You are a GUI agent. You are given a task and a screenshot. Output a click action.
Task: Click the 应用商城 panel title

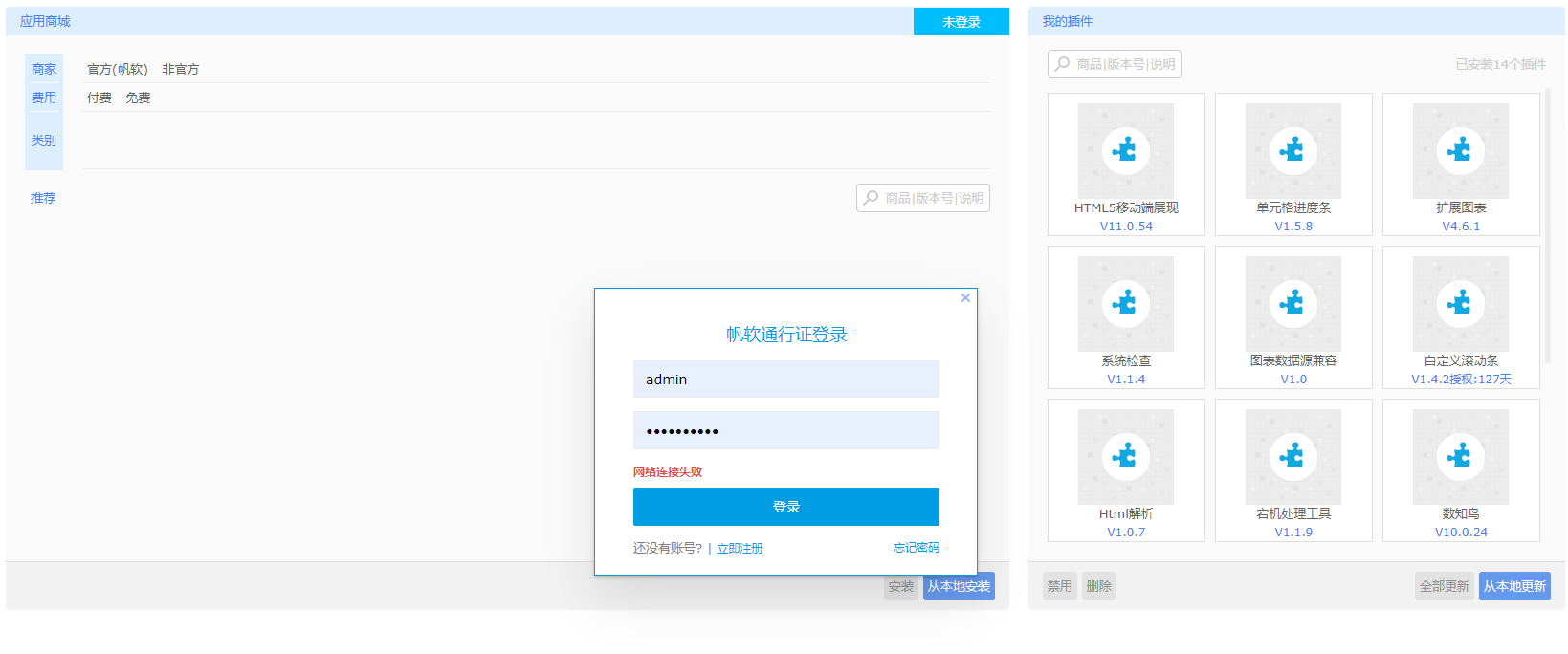click(x=45, y=21)
